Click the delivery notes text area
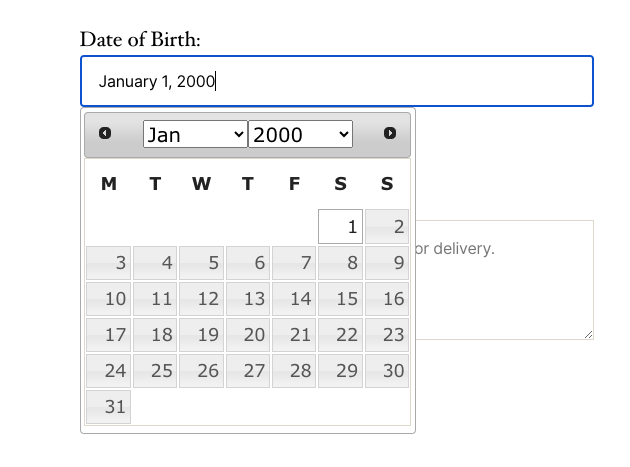 click(x=505, y=290)
